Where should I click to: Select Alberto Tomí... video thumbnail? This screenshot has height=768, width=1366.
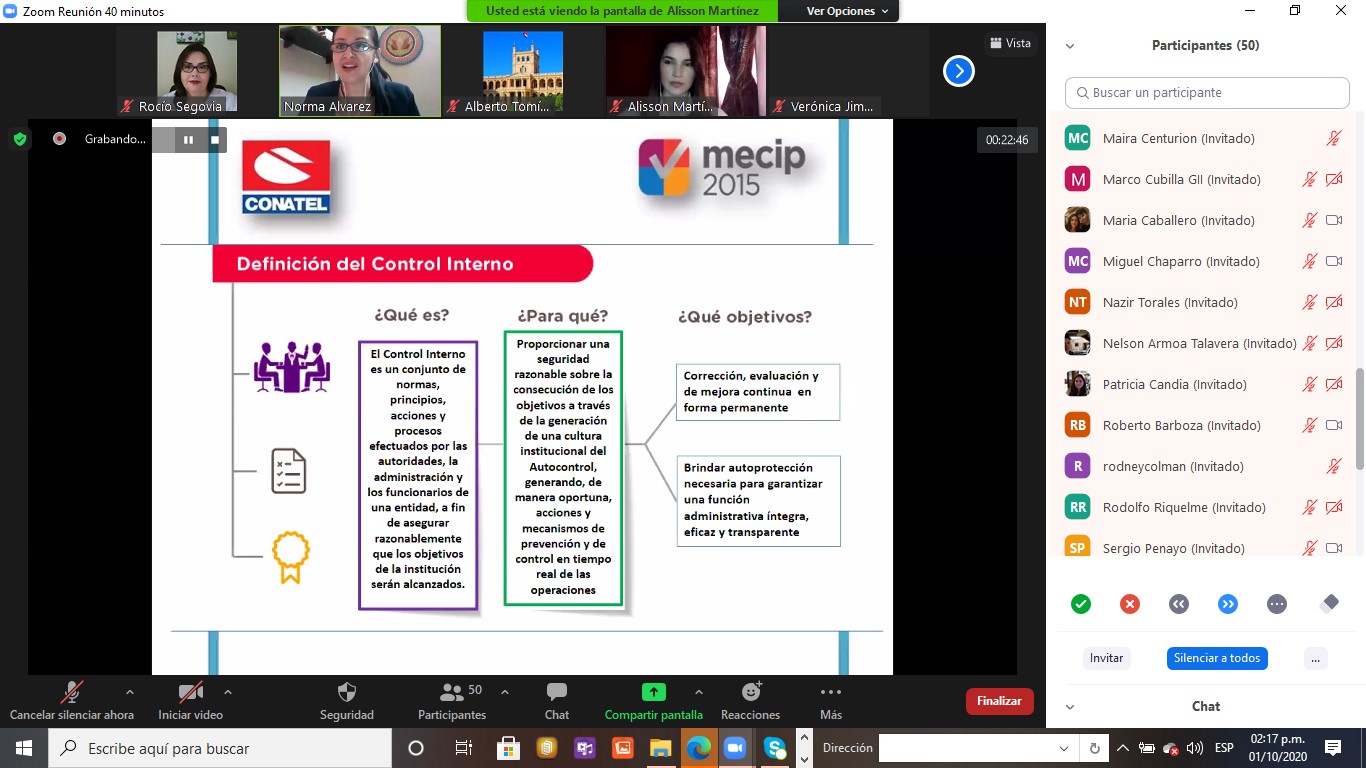pos(523,71)
